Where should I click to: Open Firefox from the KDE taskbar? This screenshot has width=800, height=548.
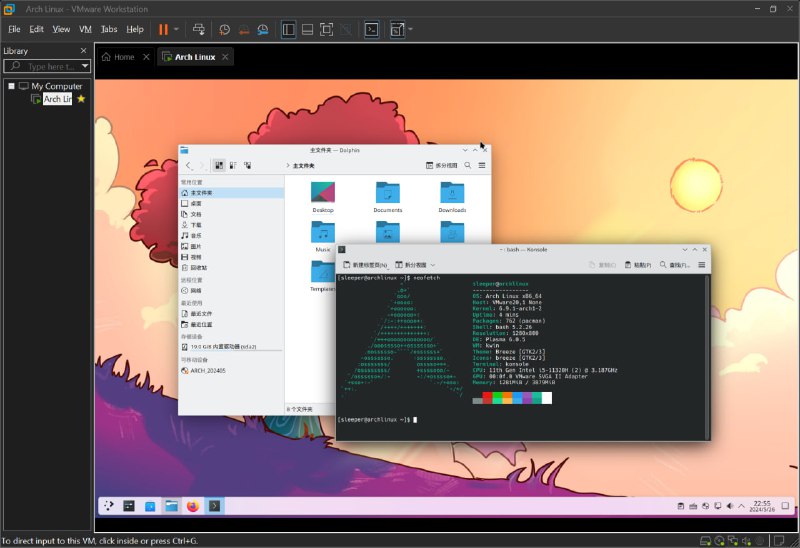pyautogui.click(x=193, y=506)
